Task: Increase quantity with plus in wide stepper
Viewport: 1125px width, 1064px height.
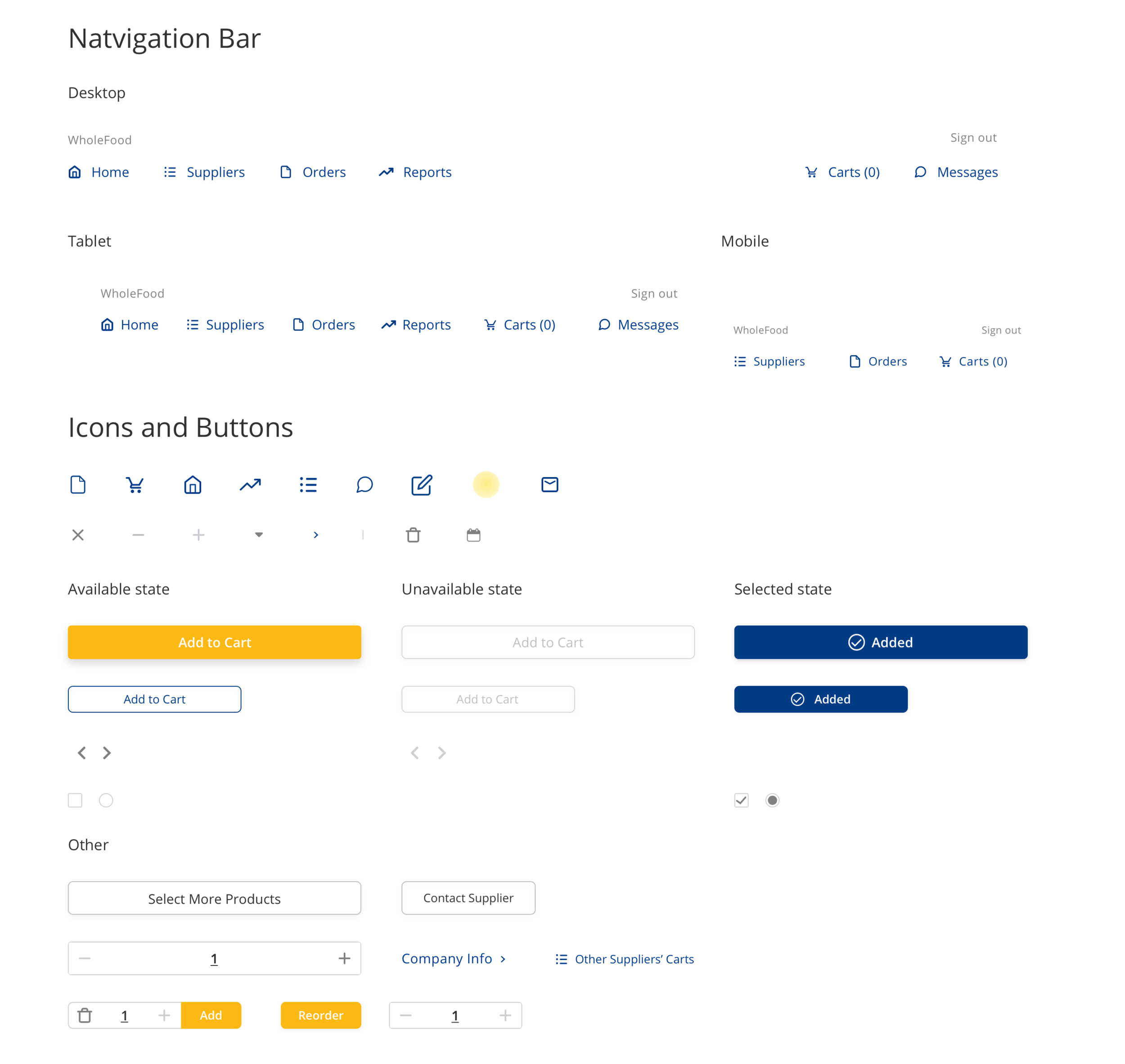Action: pos(344,959)
